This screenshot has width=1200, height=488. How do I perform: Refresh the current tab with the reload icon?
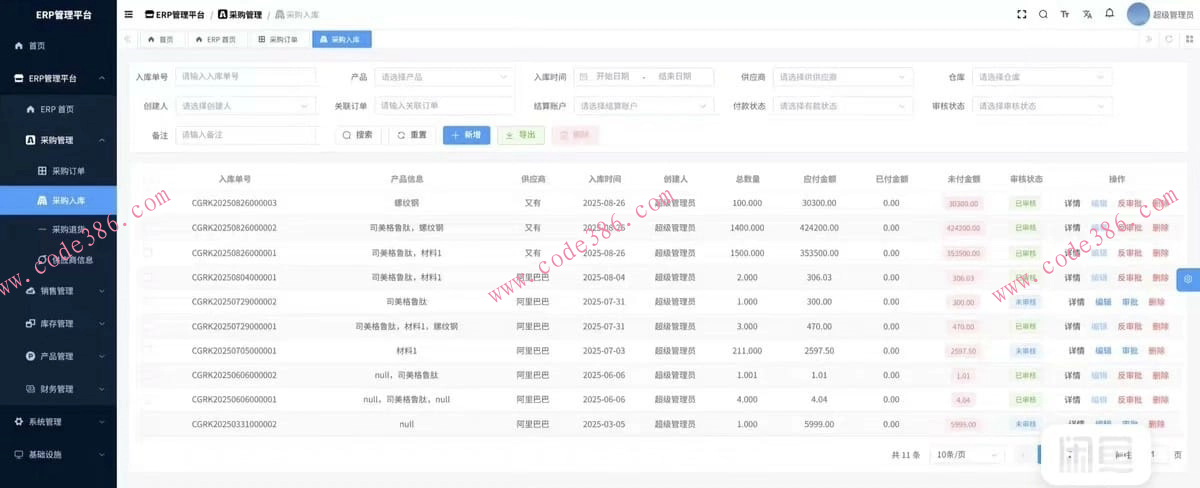(1168, 39)
